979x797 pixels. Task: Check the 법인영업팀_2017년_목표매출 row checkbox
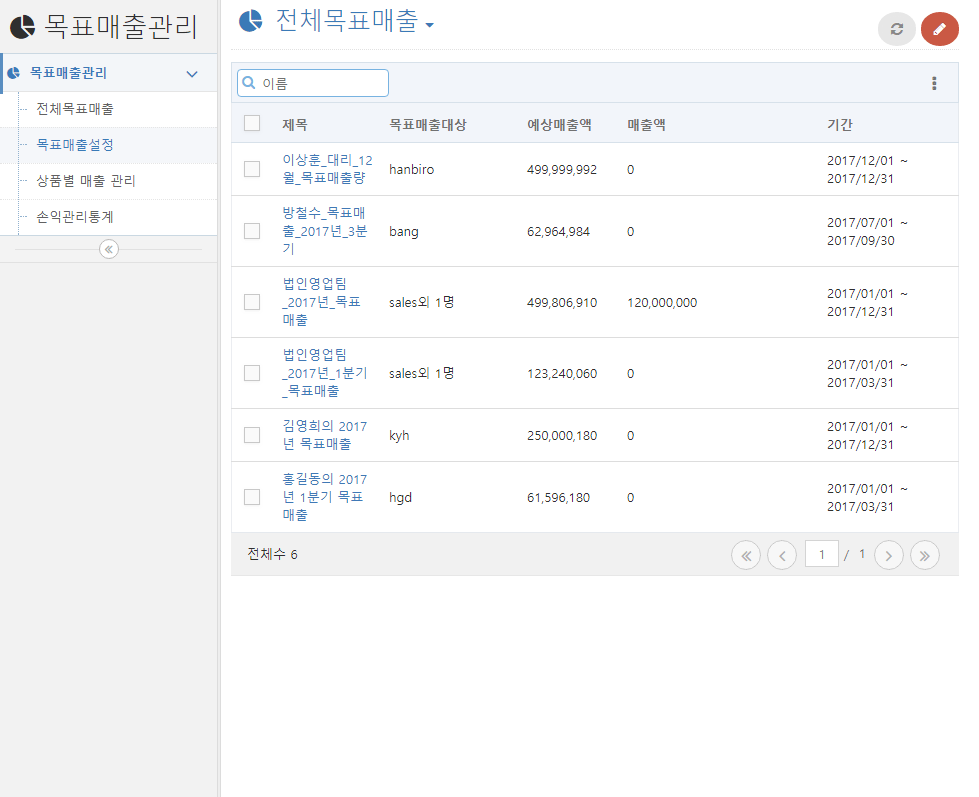coord(252,302)
